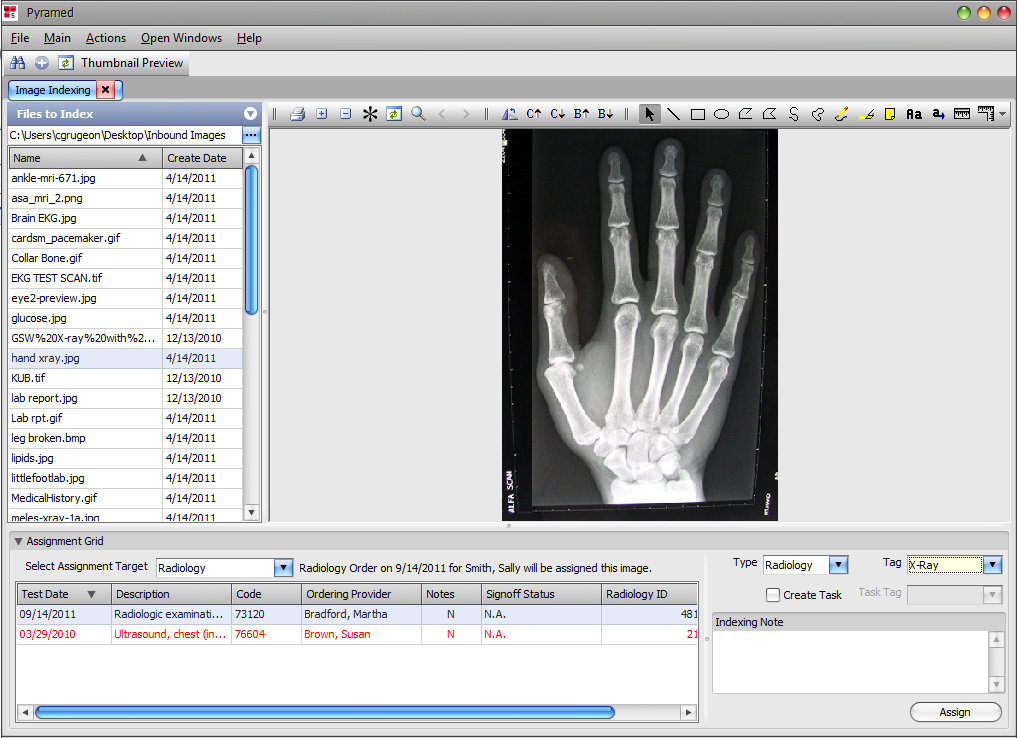The width and height of the screenshot is (1019, 738).
Task: Select the open polygon annotation tool
Action: click(745, 114)
